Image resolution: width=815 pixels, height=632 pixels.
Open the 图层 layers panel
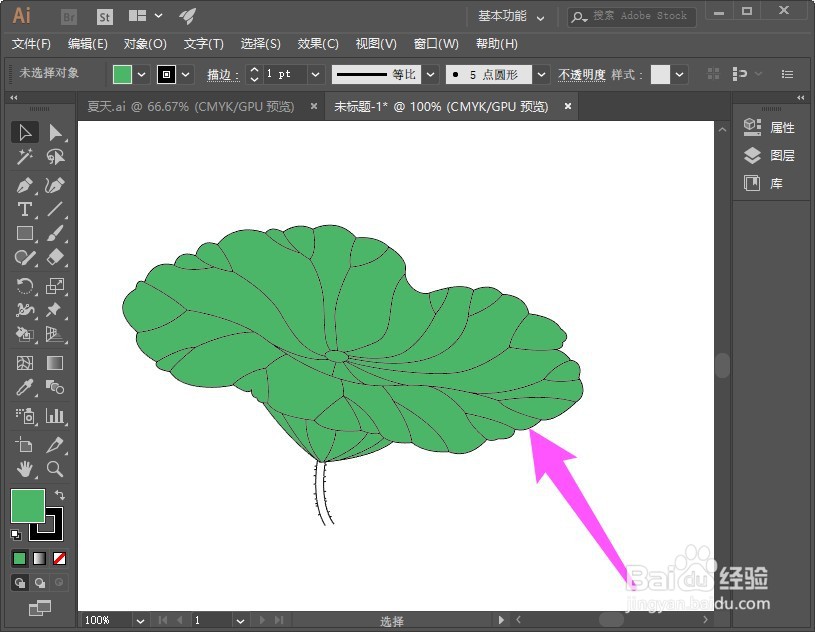click(x=769, y=155)
